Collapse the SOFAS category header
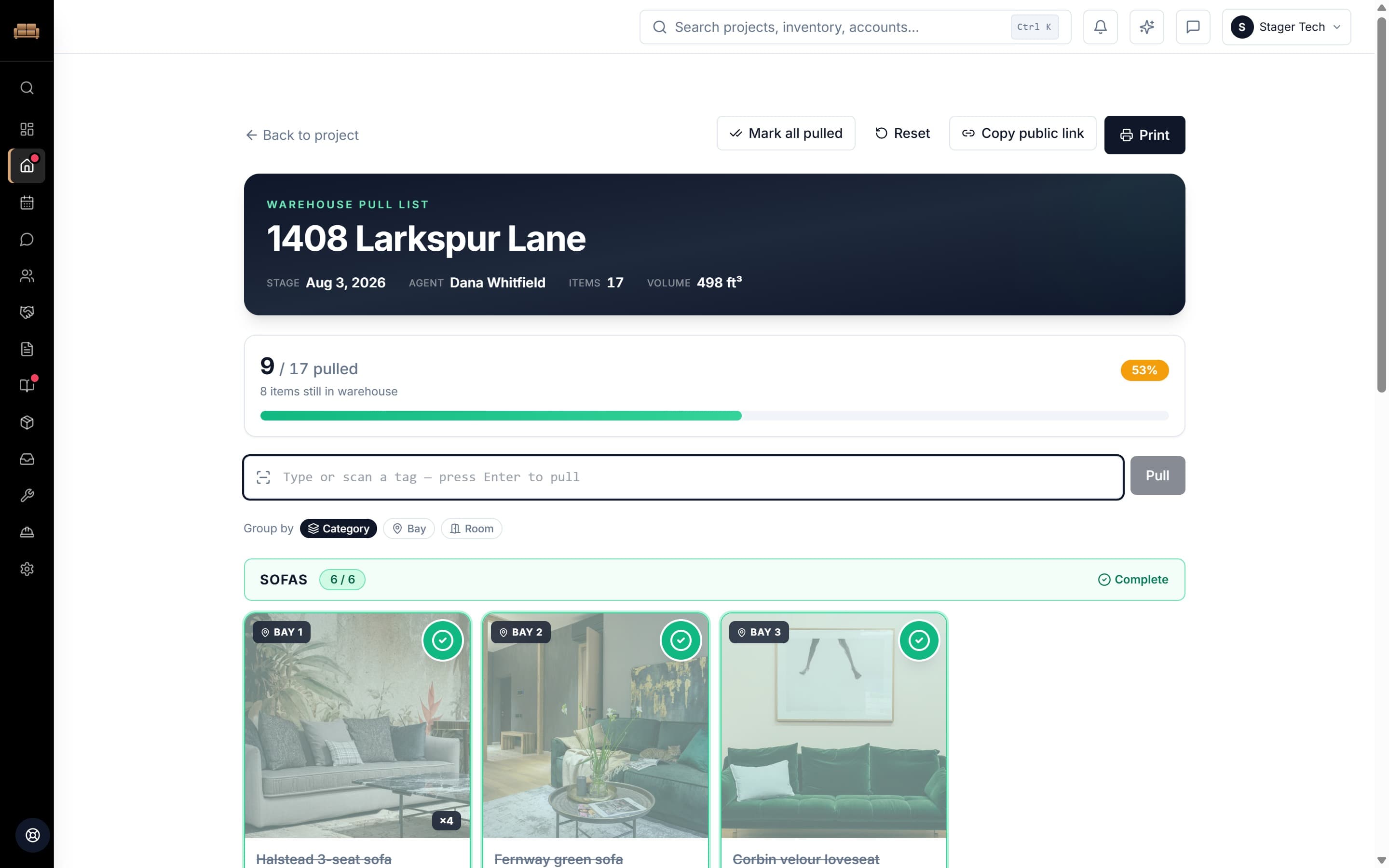The width and height of the screenshot is (1389, 868). coord(715,580)
